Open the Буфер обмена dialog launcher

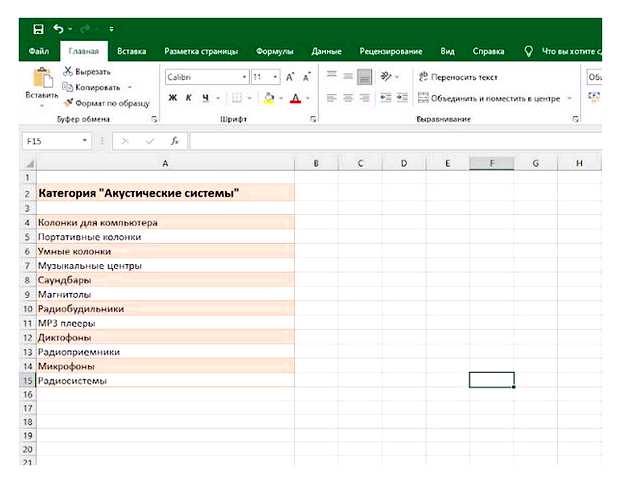[x=154, y=119]
